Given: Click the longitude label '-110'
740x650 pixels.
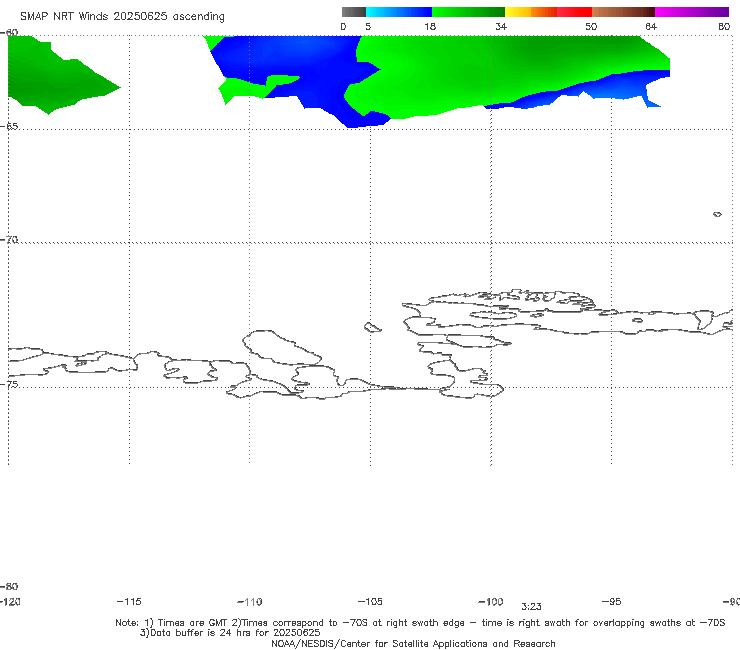Looking at the screenshot, I should [x=250, y=602].
